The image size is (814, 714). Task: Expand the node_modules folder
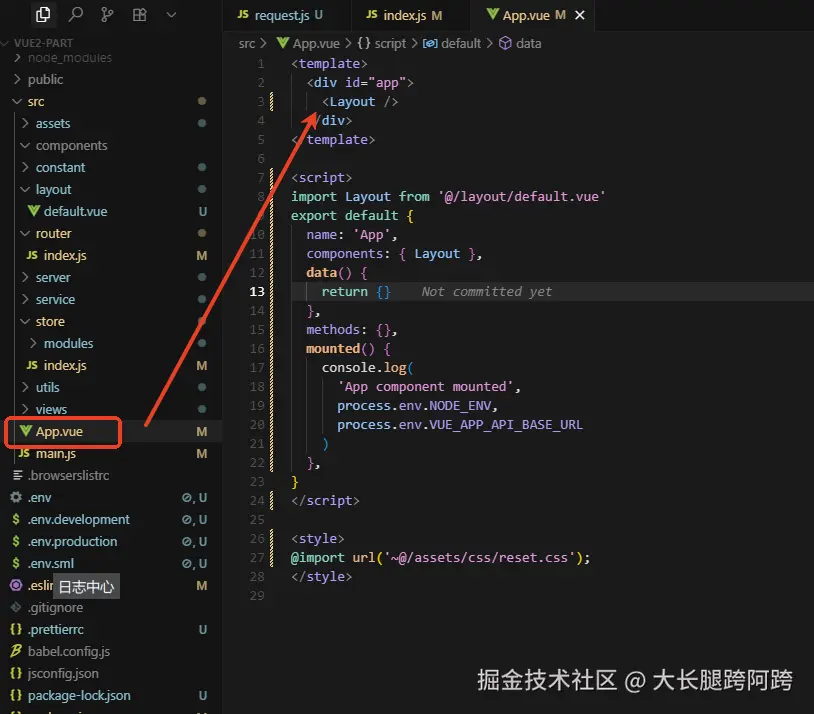(x=70, y=58)
